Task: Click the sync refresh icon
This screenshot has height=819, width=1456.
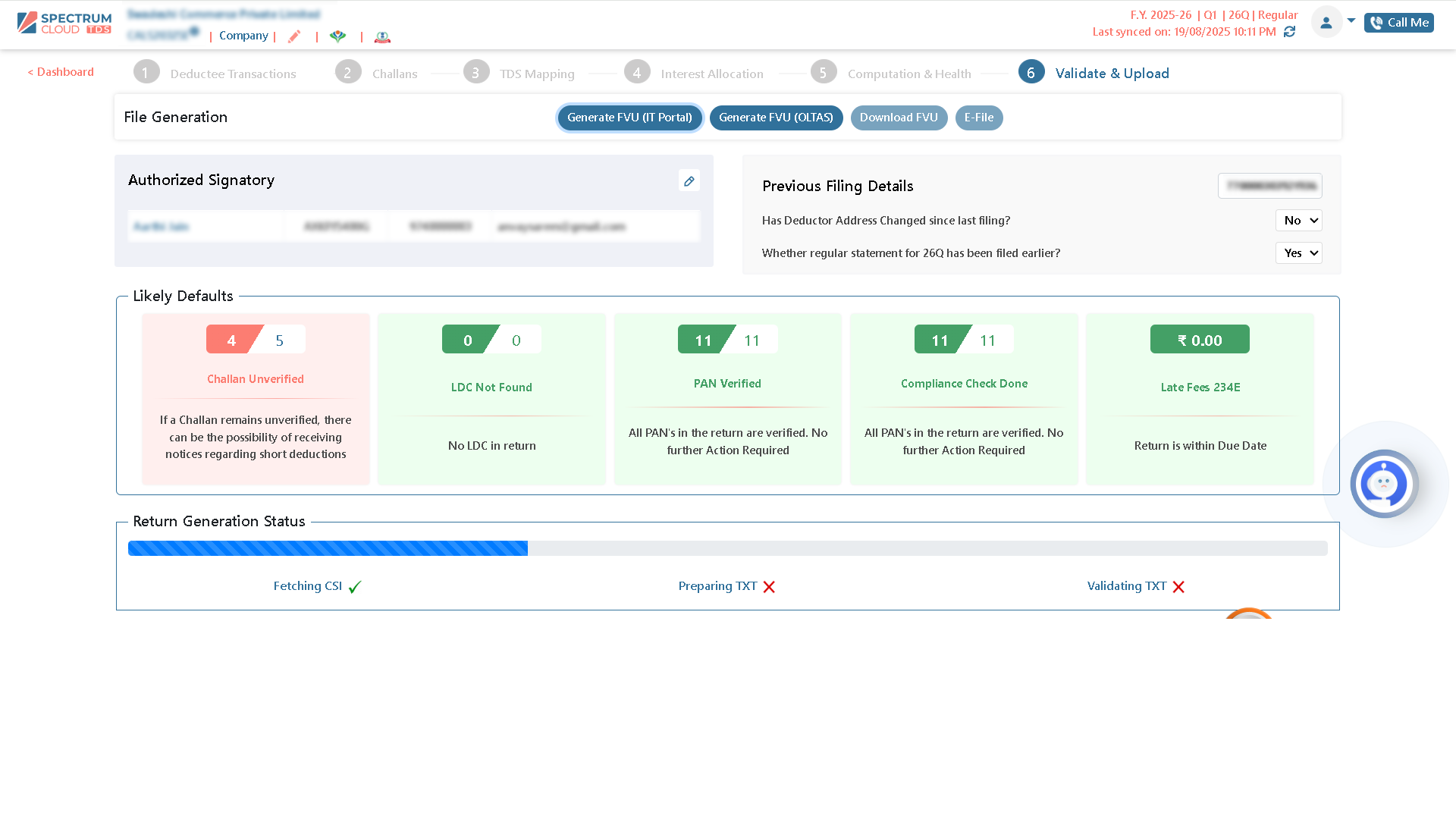Action: tap(1289, 32)
